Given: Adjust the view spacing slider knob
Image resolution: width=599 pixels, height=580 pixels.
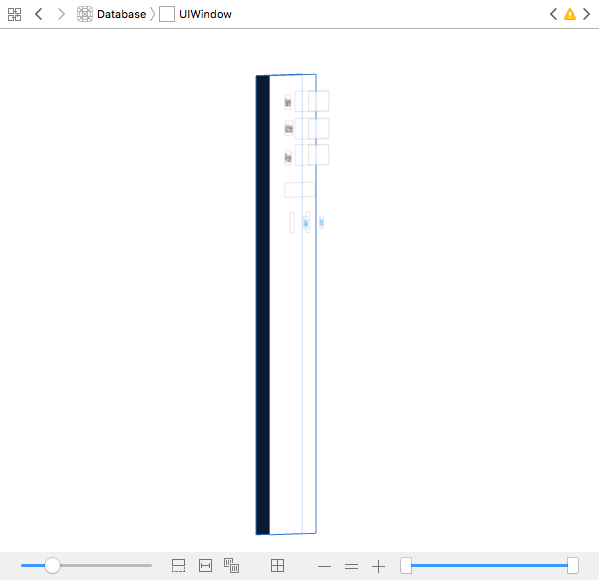Looking at the screenshot, I should coord(52,565).
